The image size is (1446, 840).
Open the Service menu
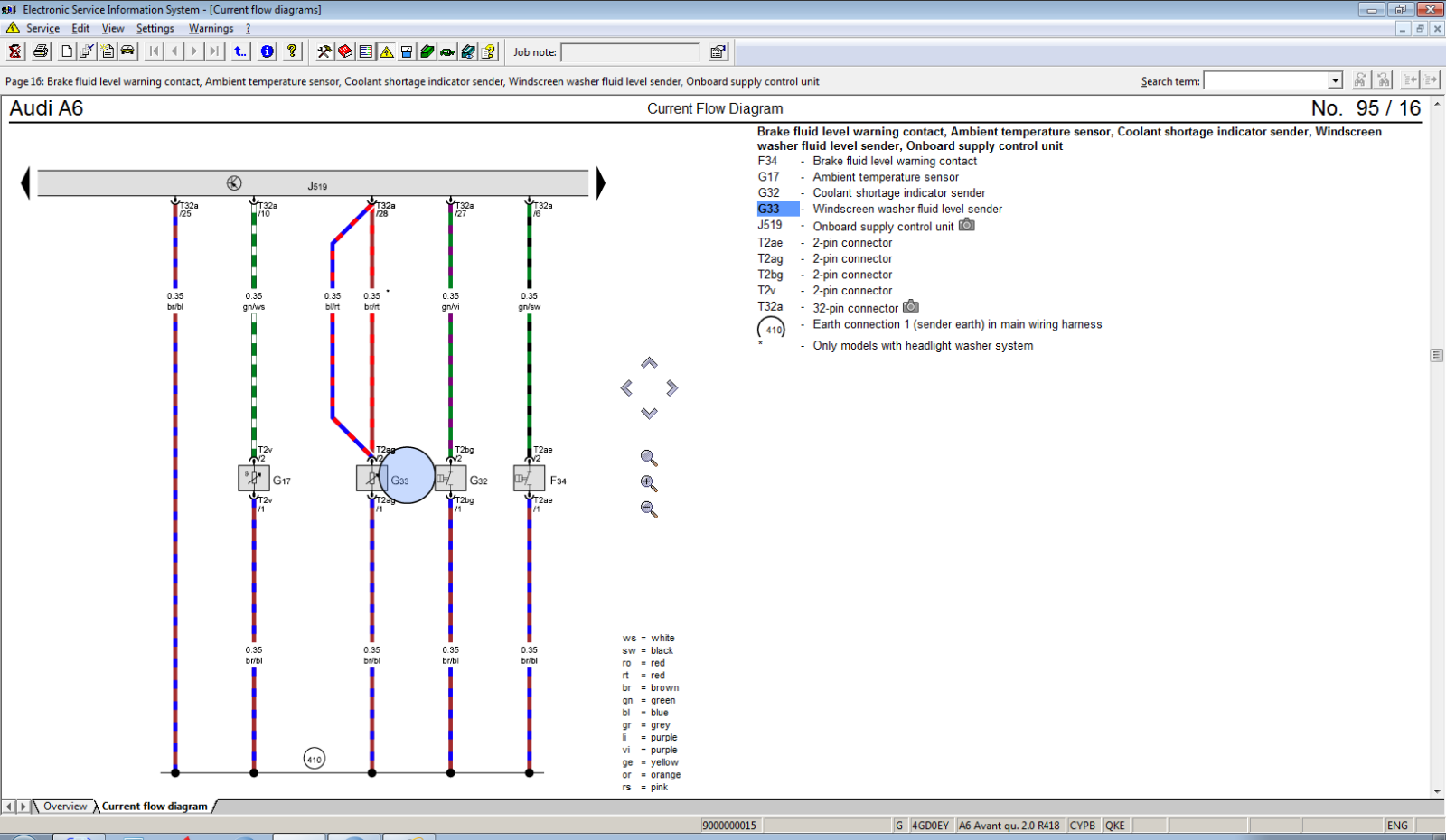coord(42,28)
